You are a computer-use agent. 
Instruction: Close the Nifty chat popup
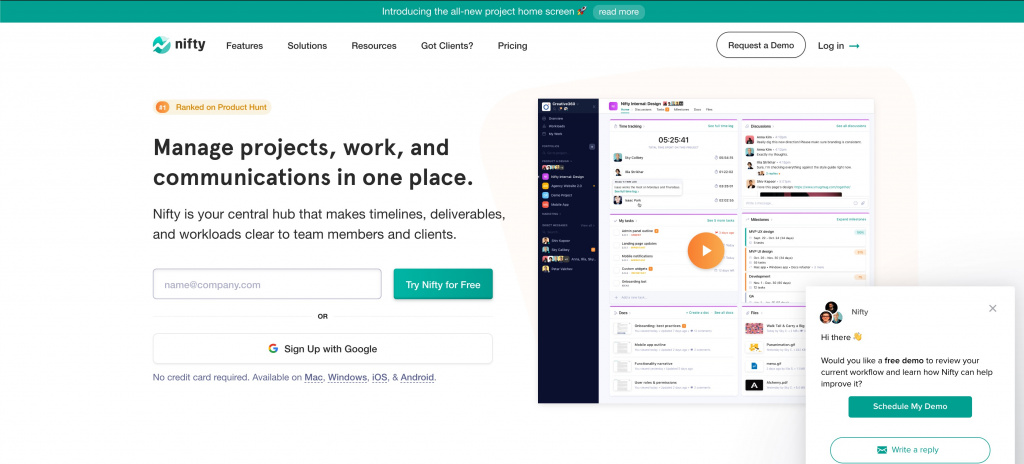(x=992, y=308)
